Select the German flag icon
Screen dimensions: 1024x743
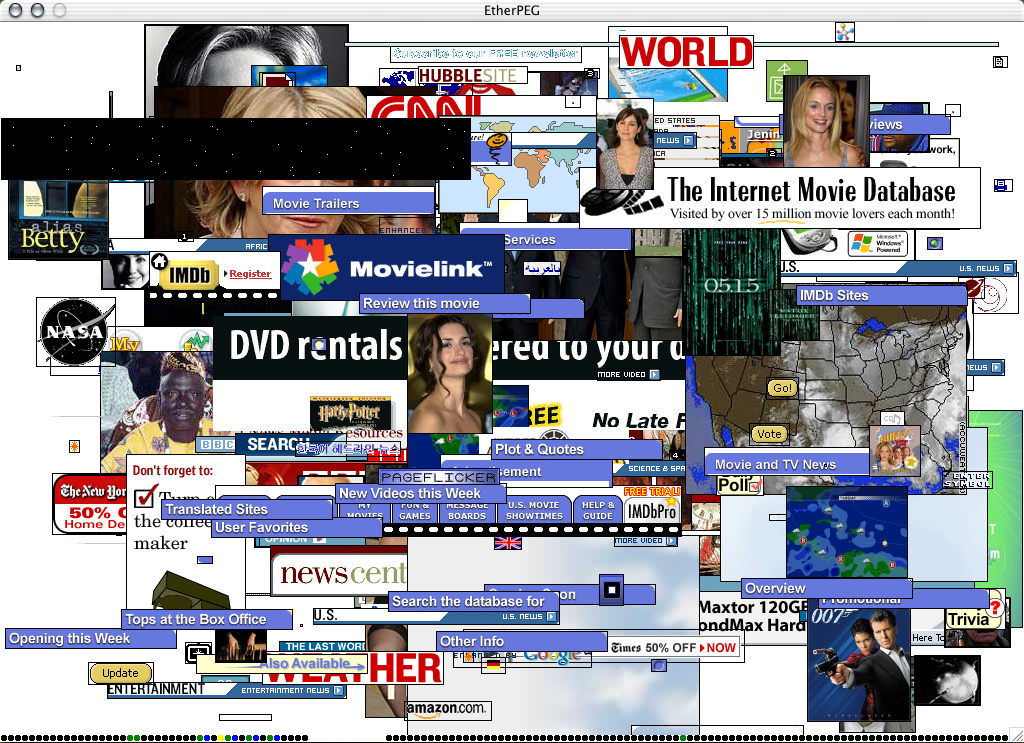[x=493, y=665]
